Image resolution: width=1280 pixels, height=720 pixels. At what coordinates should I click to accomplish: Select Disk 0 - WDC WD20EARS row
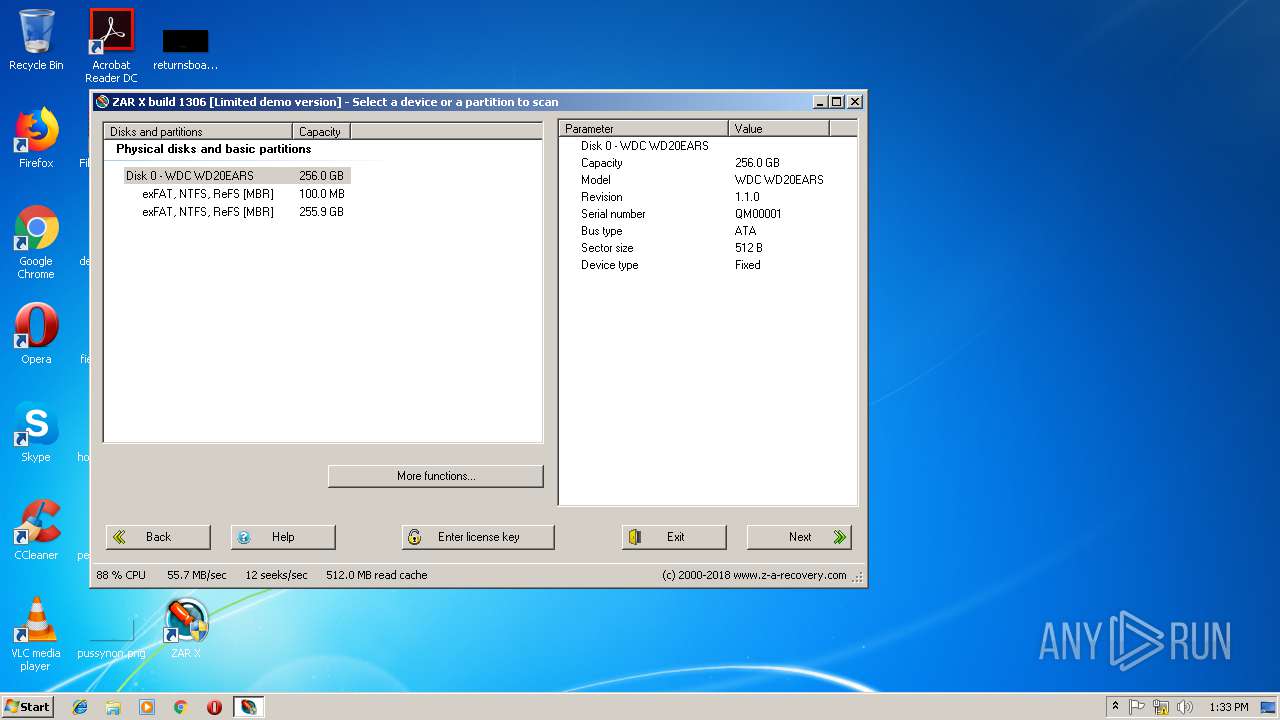click(x=237, y=176)
